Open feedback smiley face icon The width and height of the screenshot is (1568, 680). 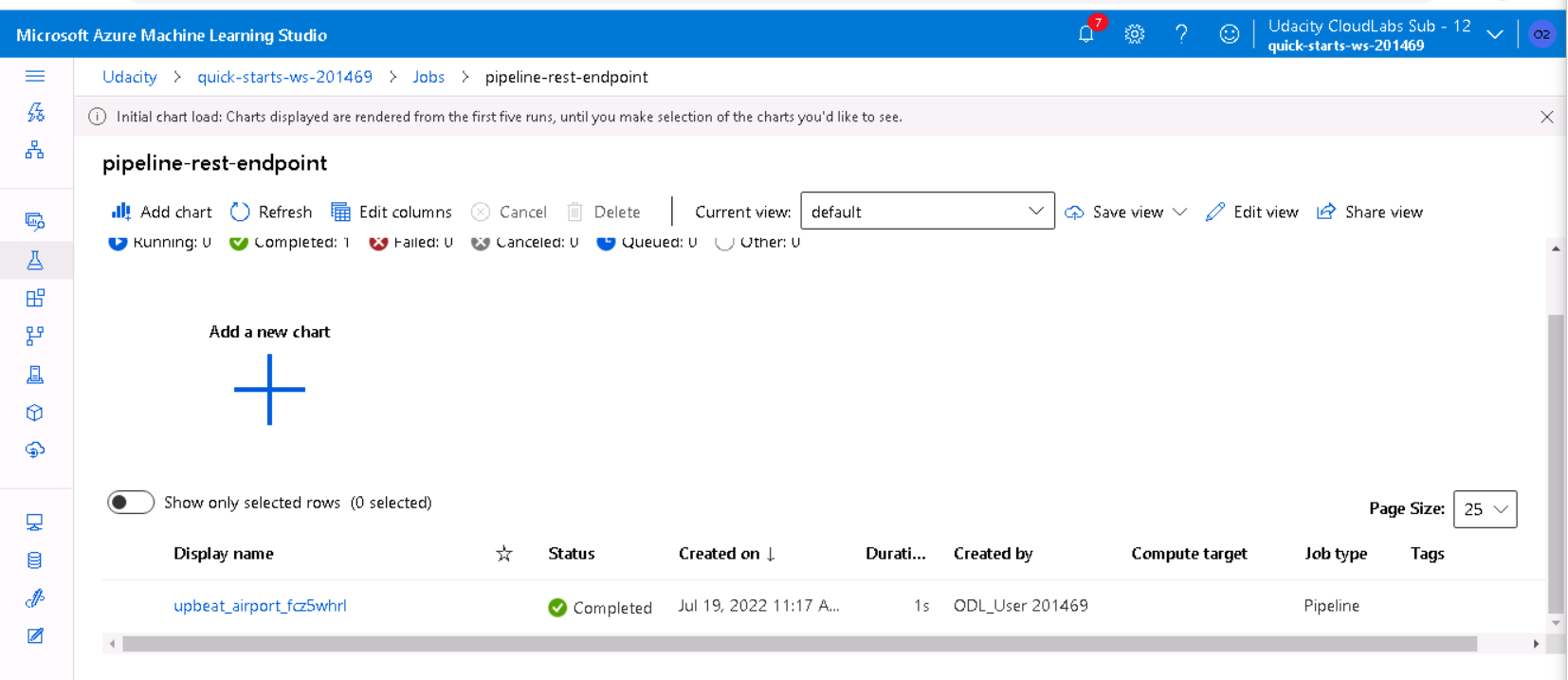1229,34
